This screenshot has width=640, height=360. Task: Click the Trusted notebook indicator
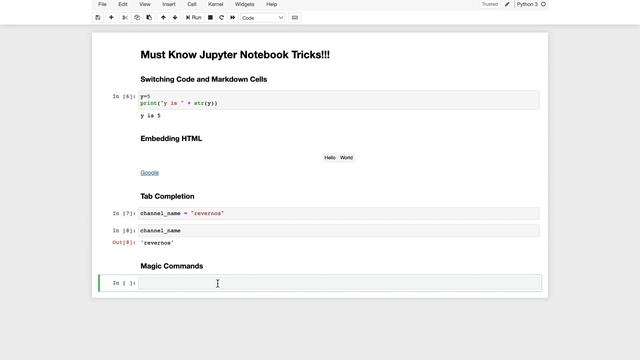click(490, 4)
